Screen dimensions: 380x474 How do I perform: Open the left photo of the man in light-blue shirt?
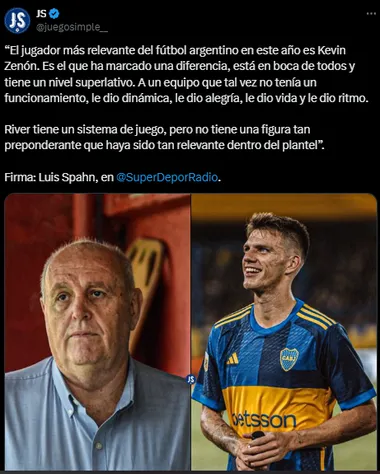click(97, 332)
